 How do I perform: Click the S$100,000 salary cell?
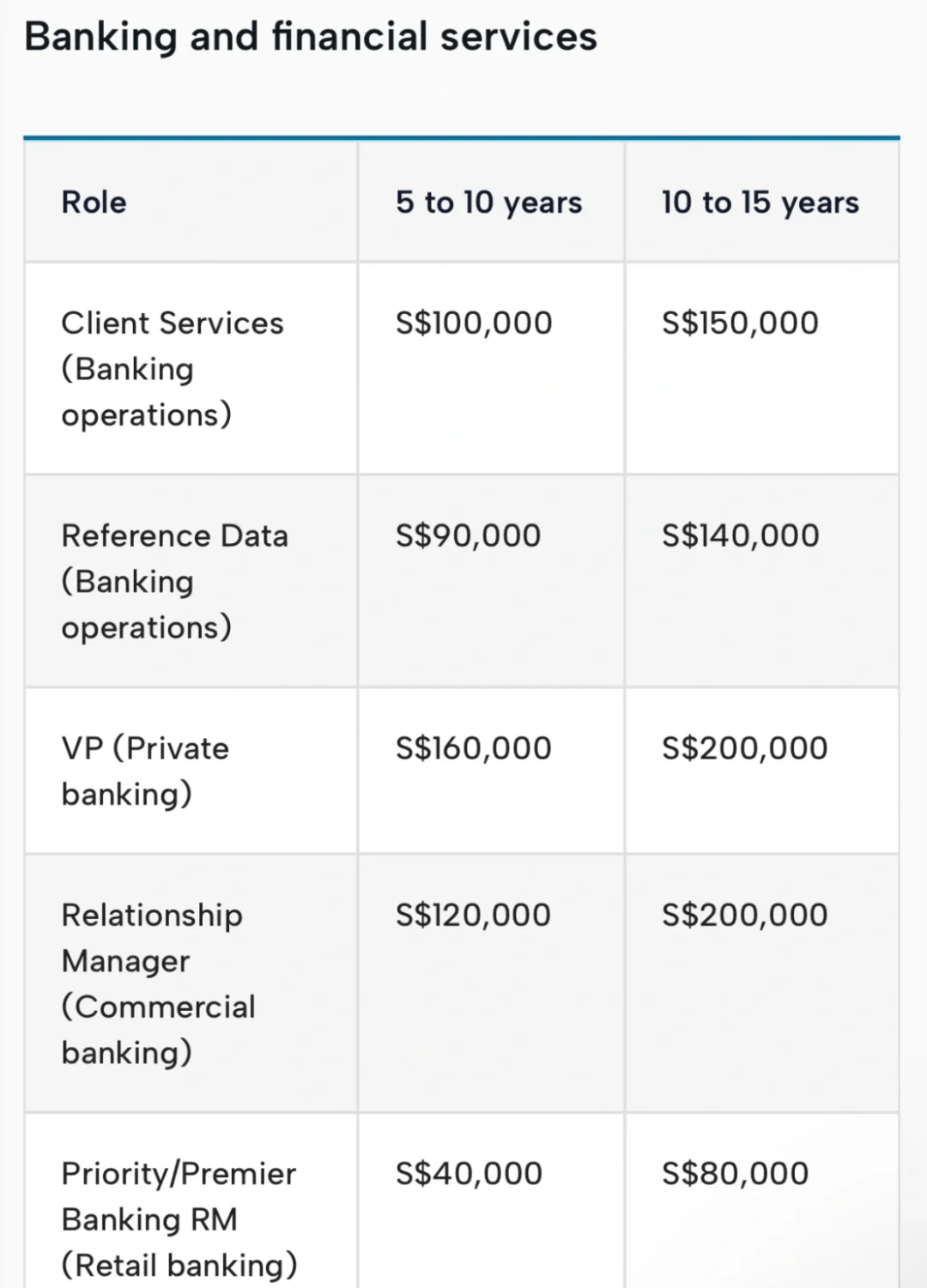click(x=474, y=324)
